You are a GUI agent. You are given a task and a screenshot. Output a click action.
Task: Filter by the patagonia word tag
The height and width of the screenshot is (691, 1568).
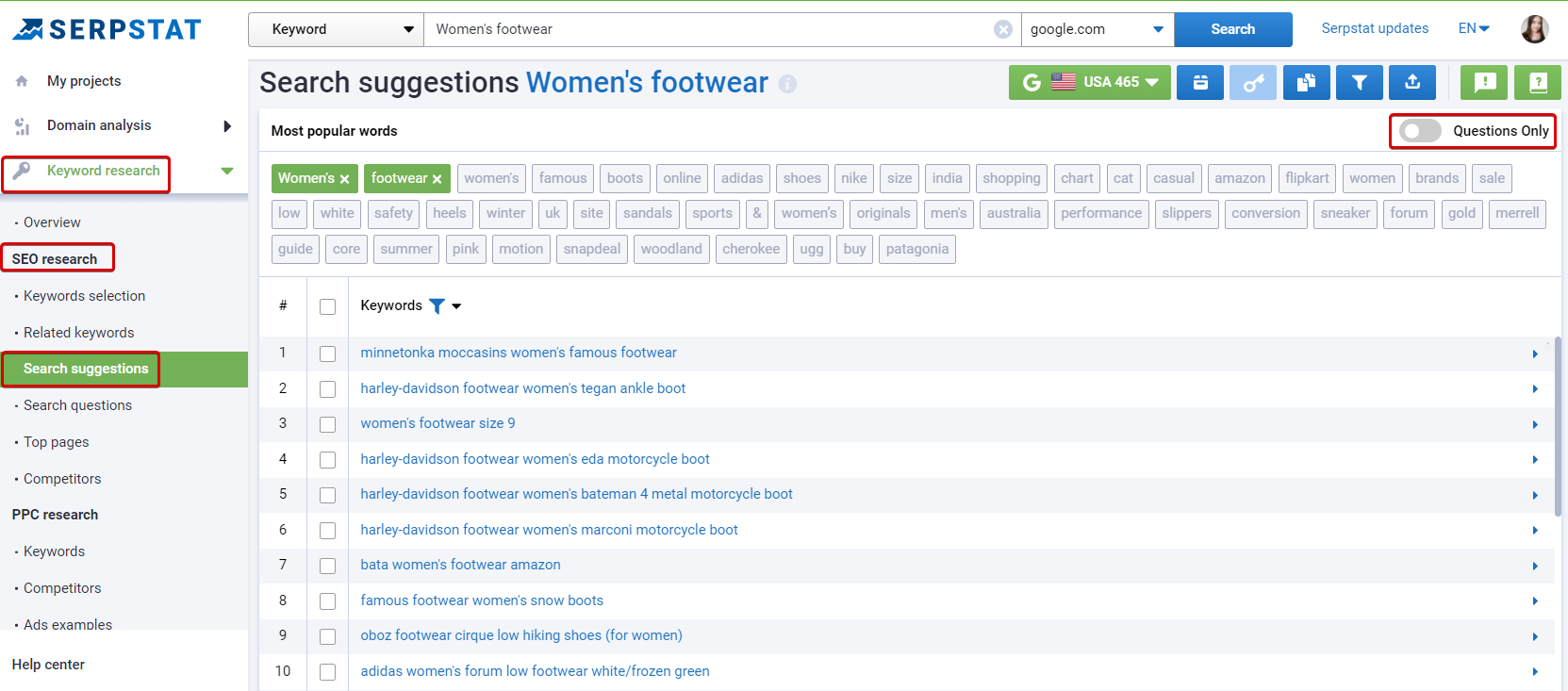pyautogui.click(x=917, y=249)
